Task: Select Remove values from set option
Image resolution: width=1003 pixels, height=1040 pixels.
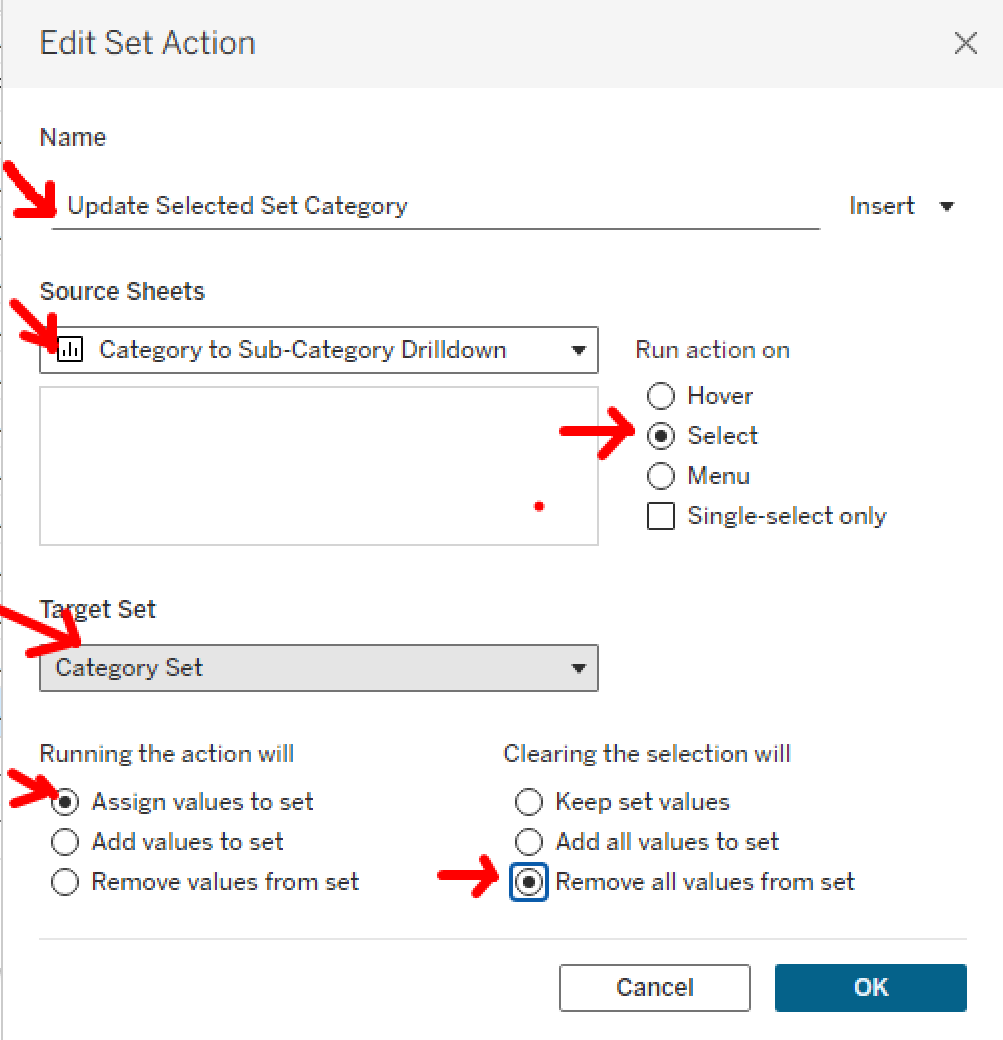Action: (65, 882)
